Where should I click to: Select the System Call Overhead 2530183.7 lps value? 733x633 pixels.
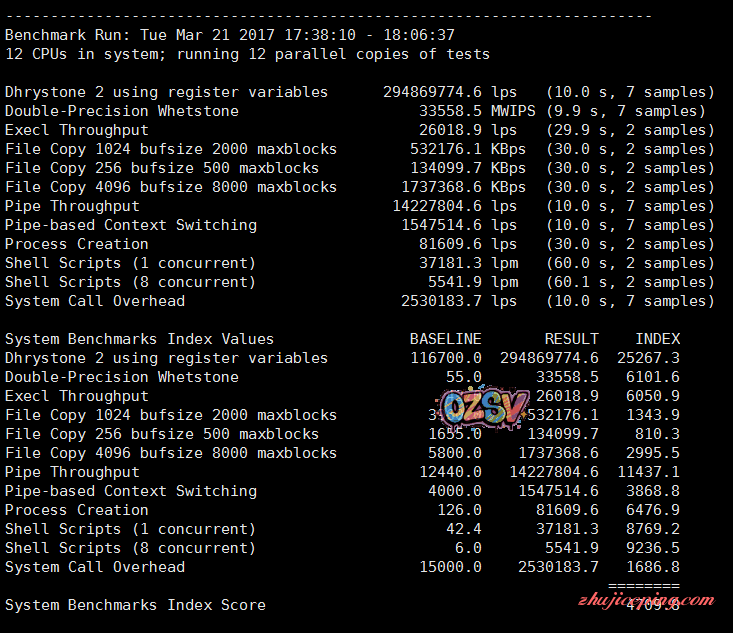coord(455,301)
